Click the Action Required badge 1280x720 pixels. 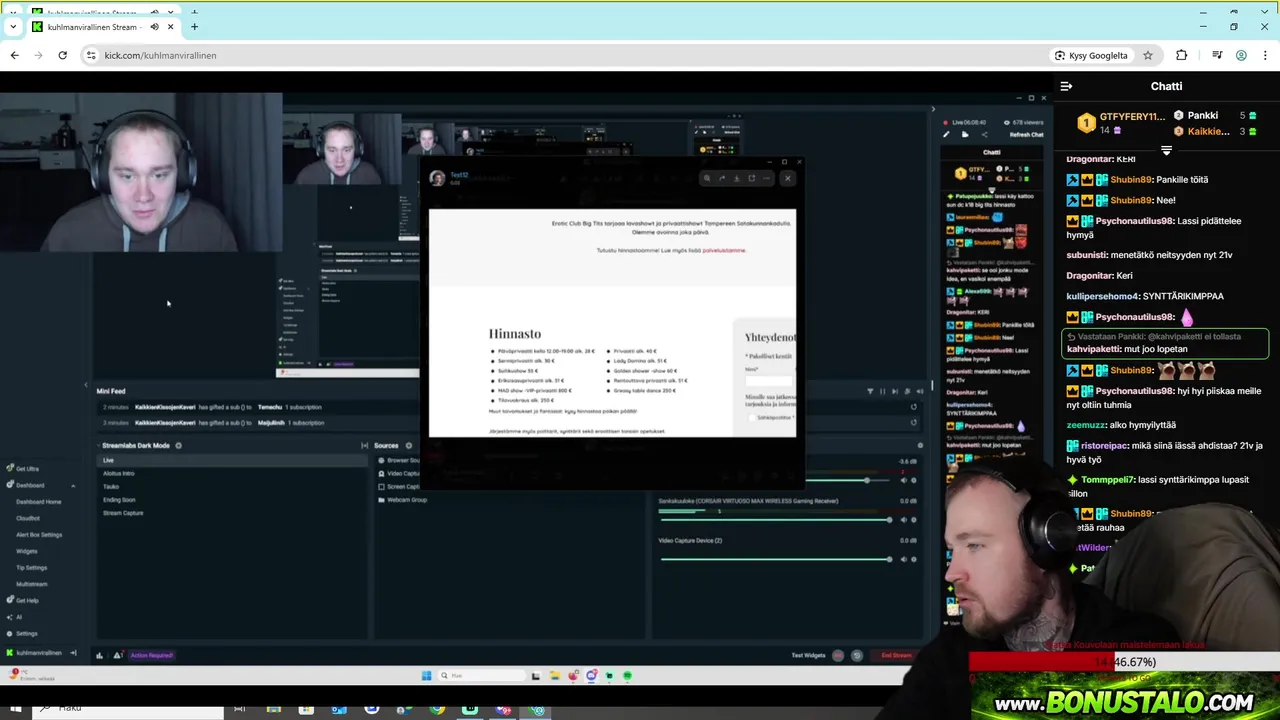tap(152, 655)
